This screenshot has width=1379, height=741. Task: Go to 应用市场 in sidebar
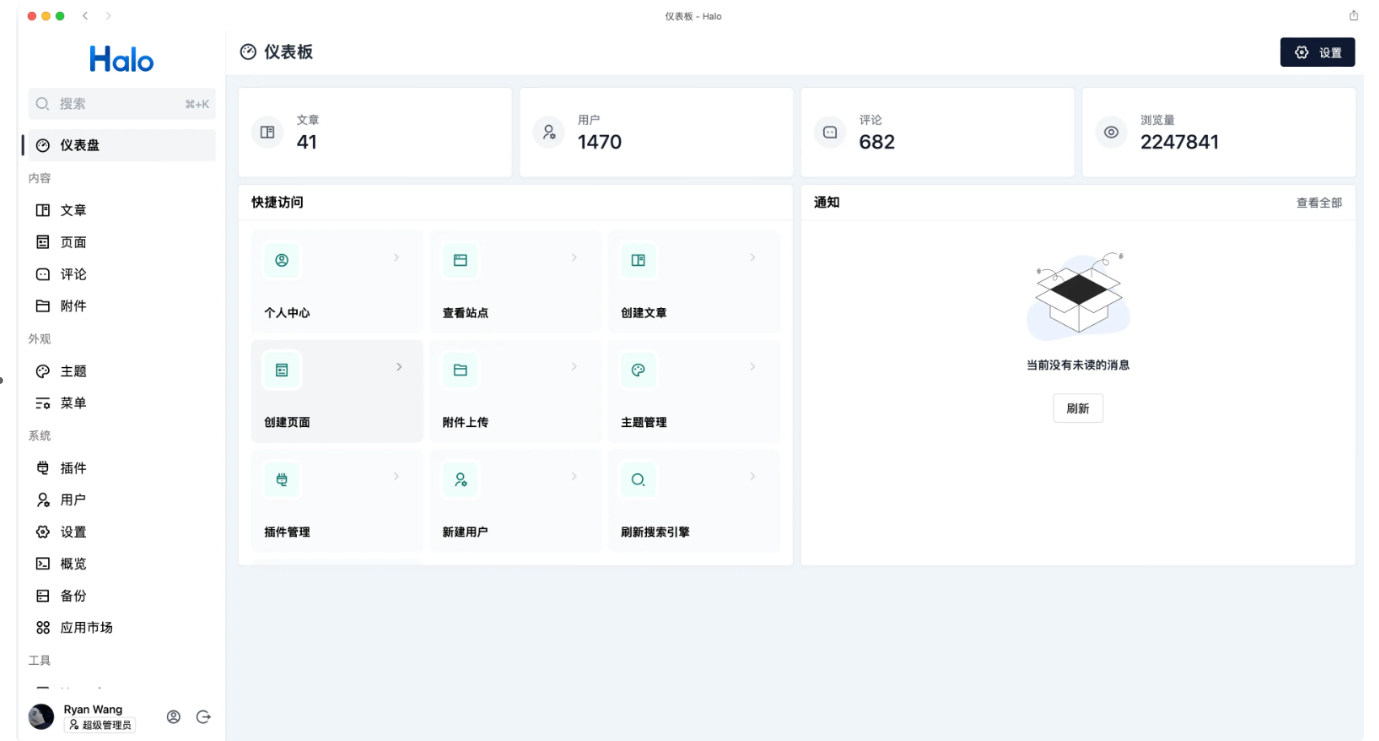(86, 628)
